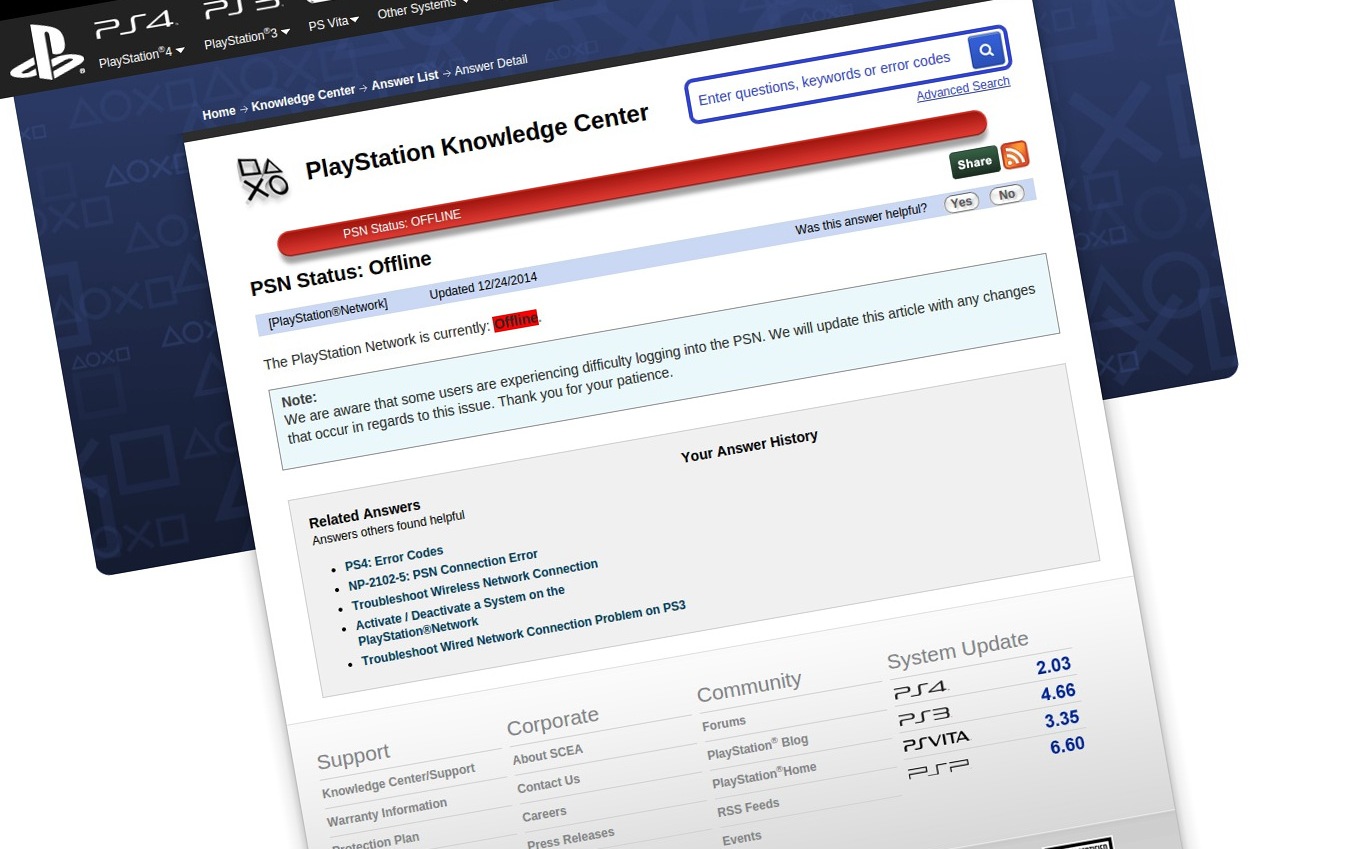
Task: Click the green Share button
Action: [x=973, y=160]
